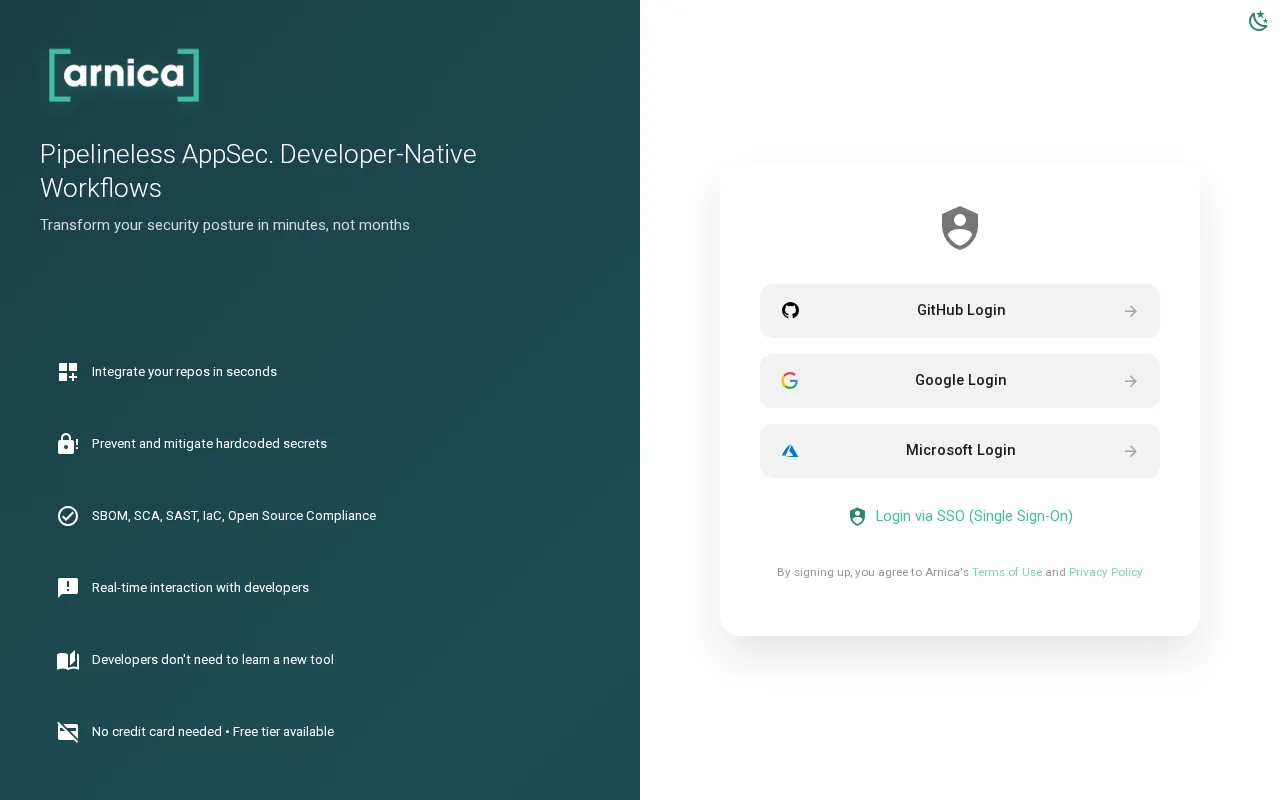The width and height of the screenshot is (1280, 800).
Task: Click the SBOM compliance checkmark icon
Action: tap(68, 516)
